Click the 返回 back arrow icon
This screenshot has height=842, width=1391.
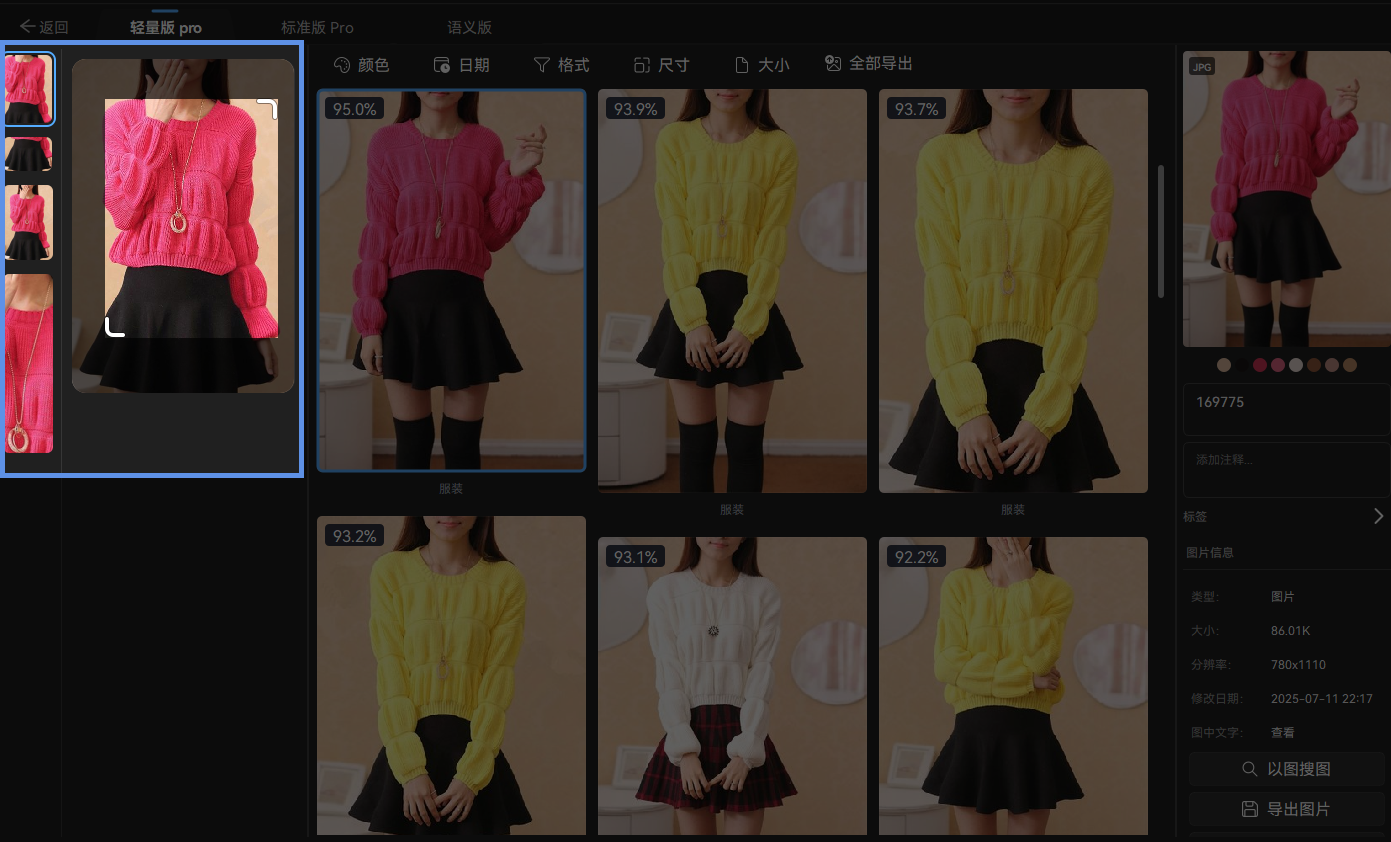pyautogui.click(x=27, y=27)
